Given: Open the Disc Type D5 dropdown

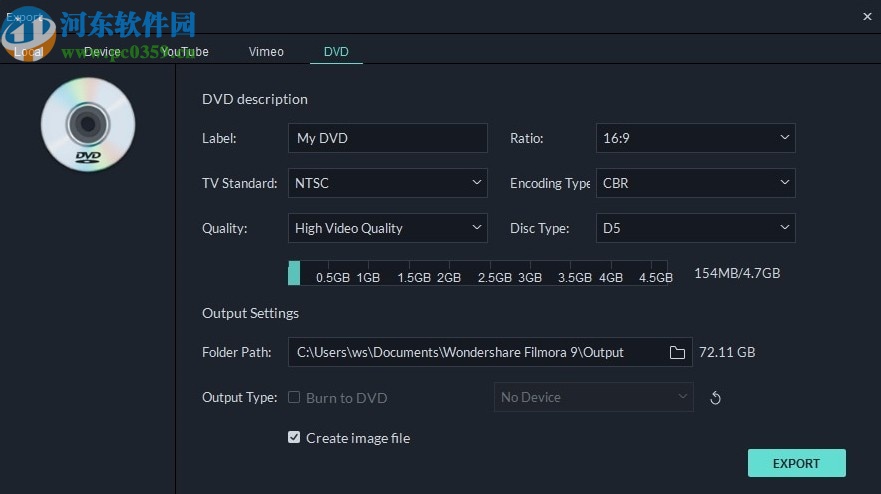Looking at the screenshot, I should click(x=695, y=228).
